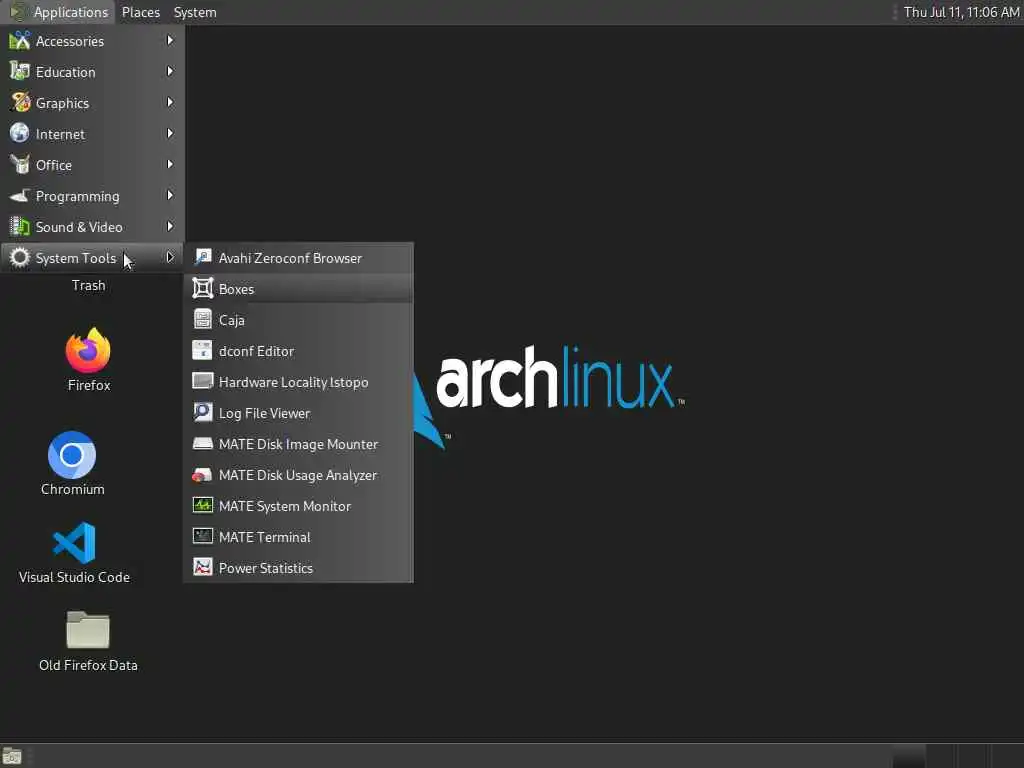Open the Applications menu in top panel

pyautogui.click(x=59, y=12)
